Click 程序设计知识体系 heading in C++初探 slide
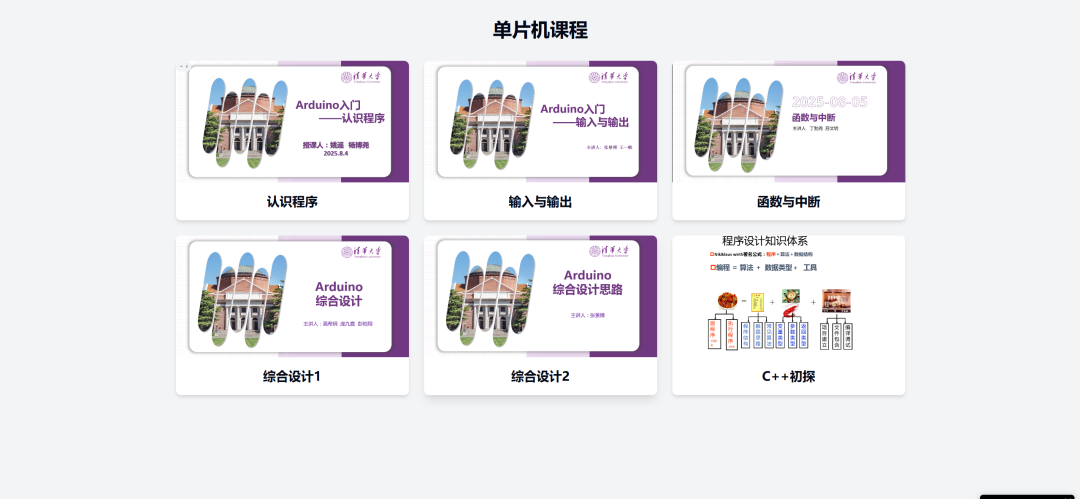The image size is (1080, 499). point(765,241)
